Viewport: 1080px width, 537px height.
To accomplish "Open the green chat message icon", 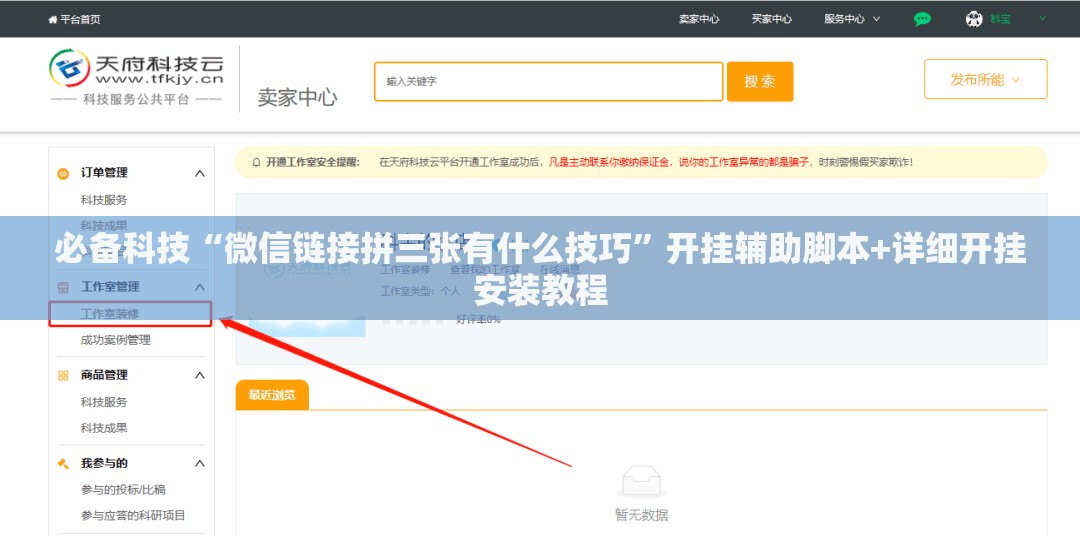I will point(922,19).
